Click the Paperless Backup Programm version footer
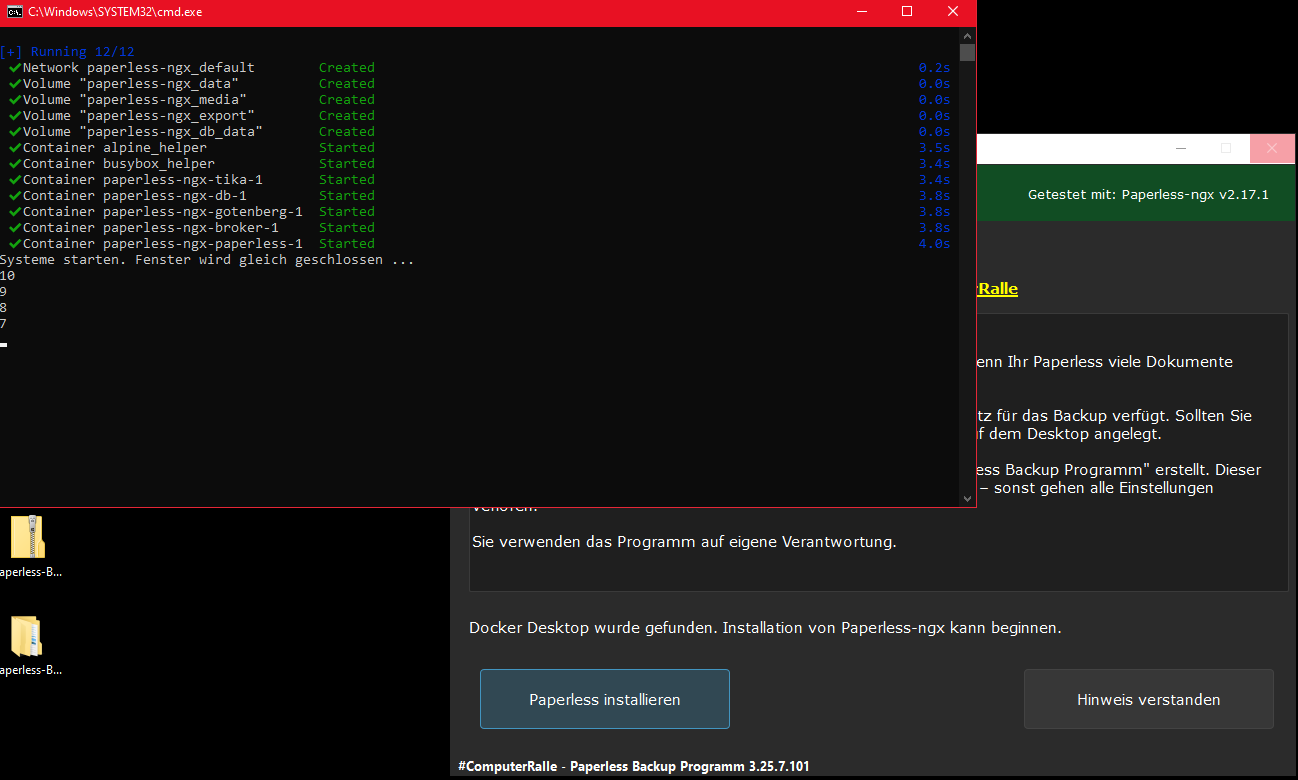This screenshot has height=780, width=1298. tap(634, 766)
